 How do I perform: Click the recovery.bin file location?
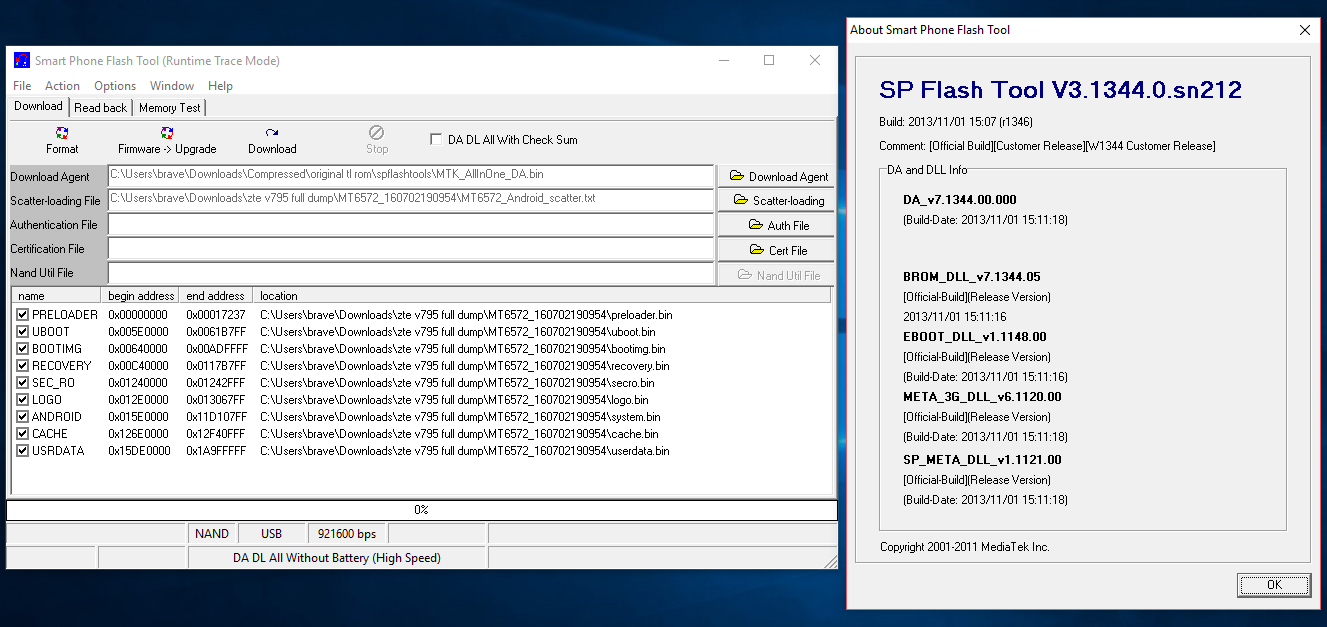465,365
